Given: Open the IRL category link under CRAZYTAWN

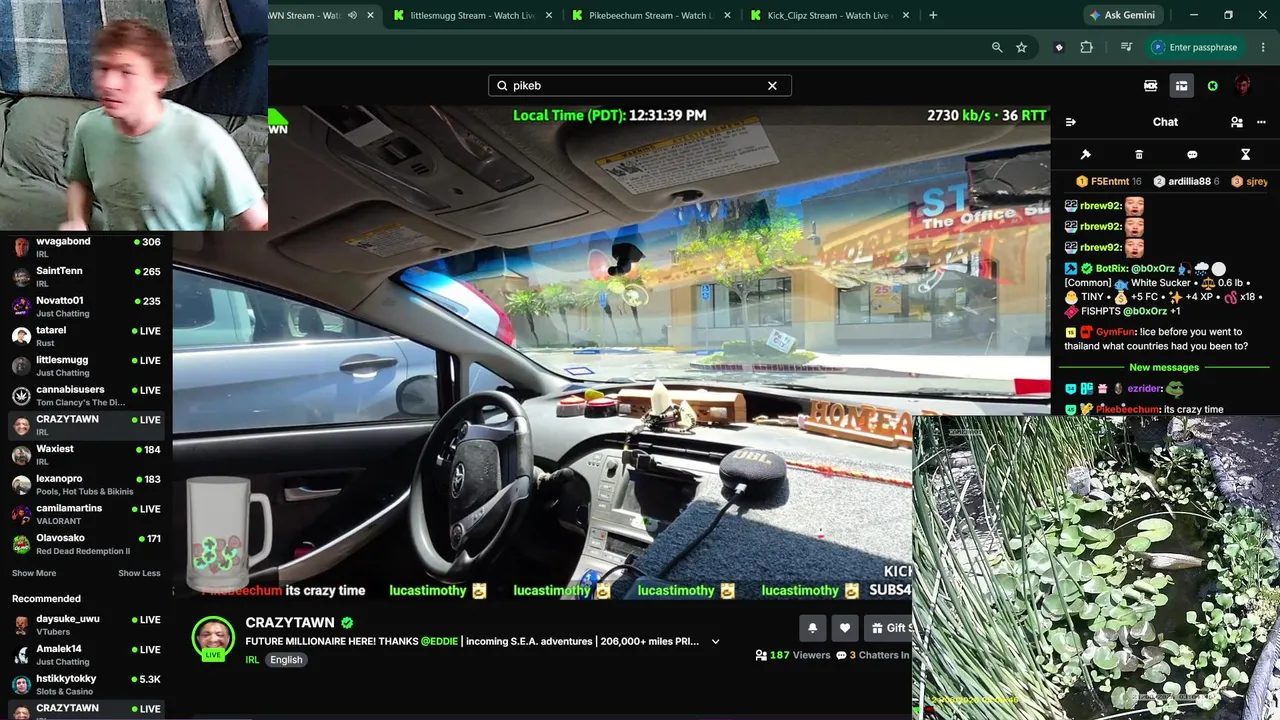Looking at the screenshot, I should click(252, 660).
